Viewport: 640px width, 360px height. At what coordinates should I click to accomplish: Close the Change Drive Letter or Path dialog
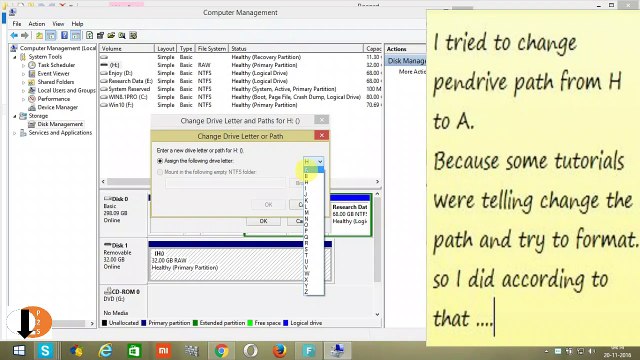322,136
